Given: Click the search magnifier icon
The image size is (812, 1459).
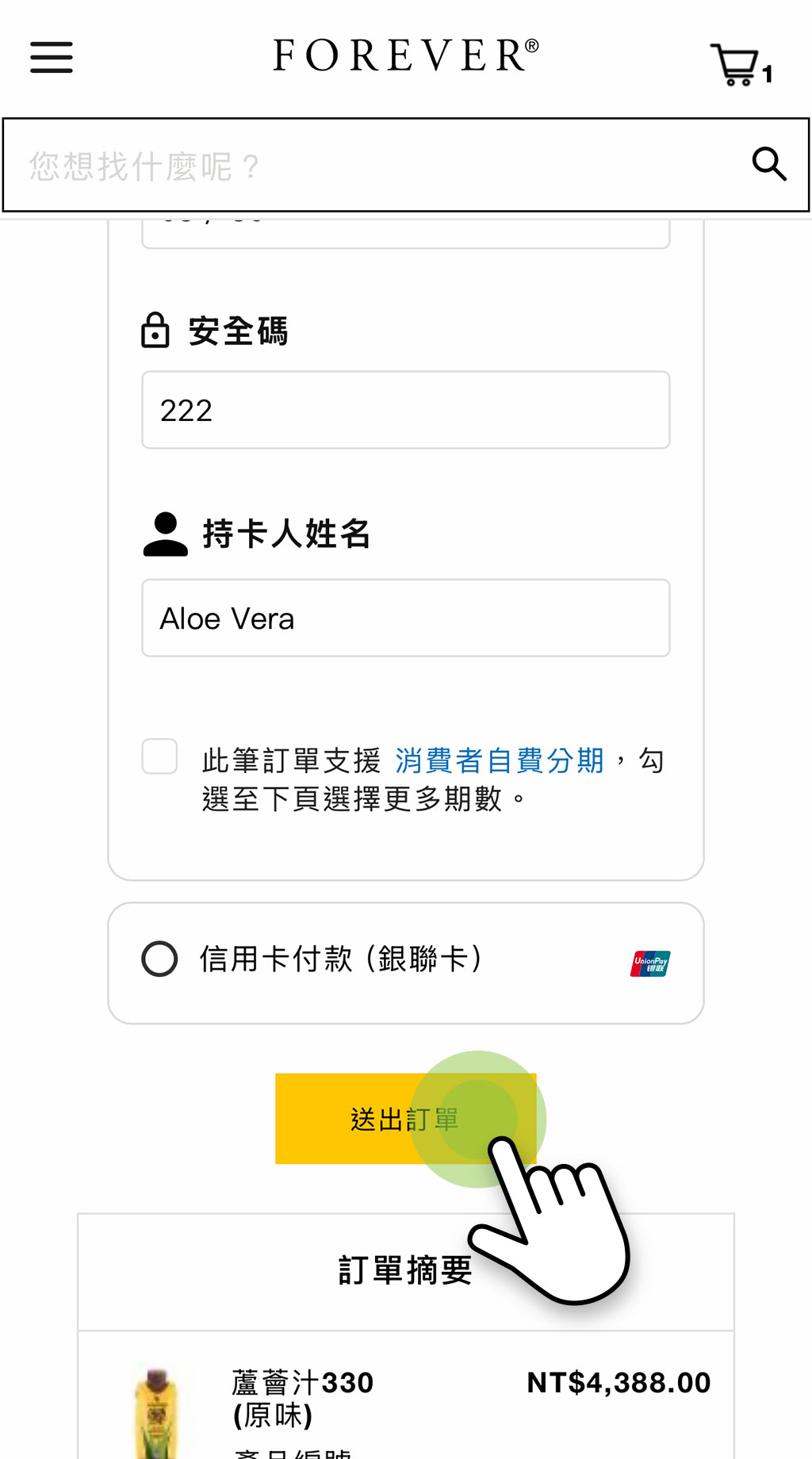Looking at the screenshot, I should [x=768, y=165].
